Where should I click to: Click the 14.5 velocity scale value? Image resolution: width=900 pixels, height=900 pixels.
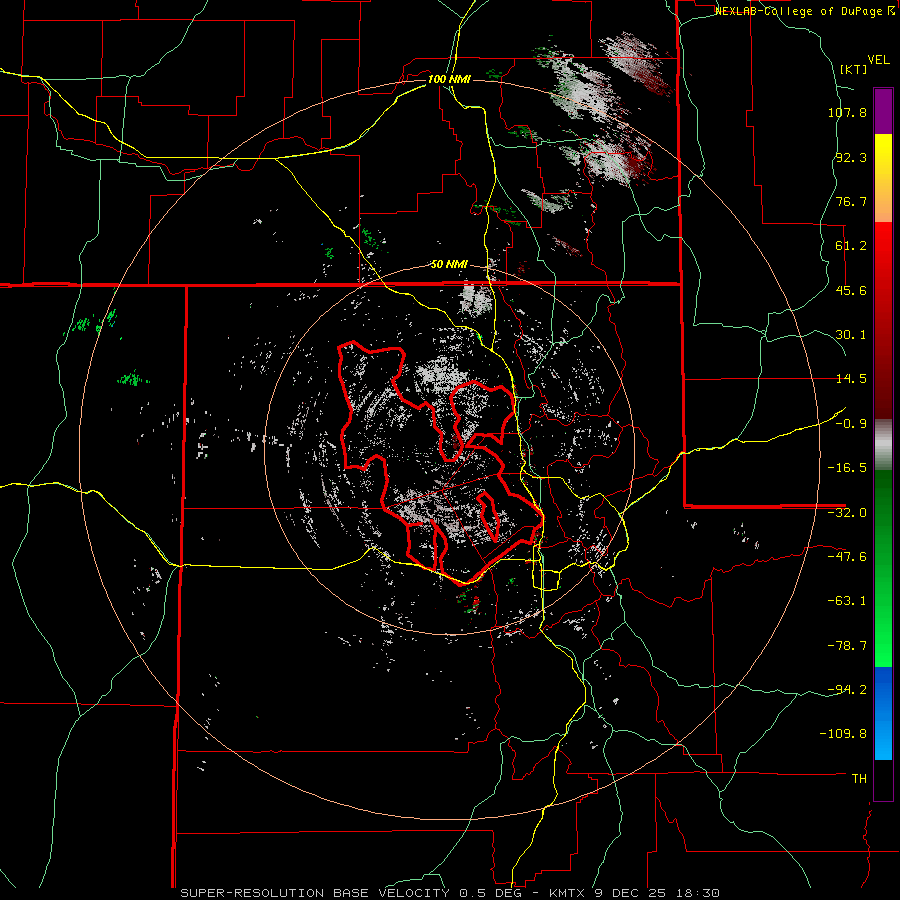(851, 379)
